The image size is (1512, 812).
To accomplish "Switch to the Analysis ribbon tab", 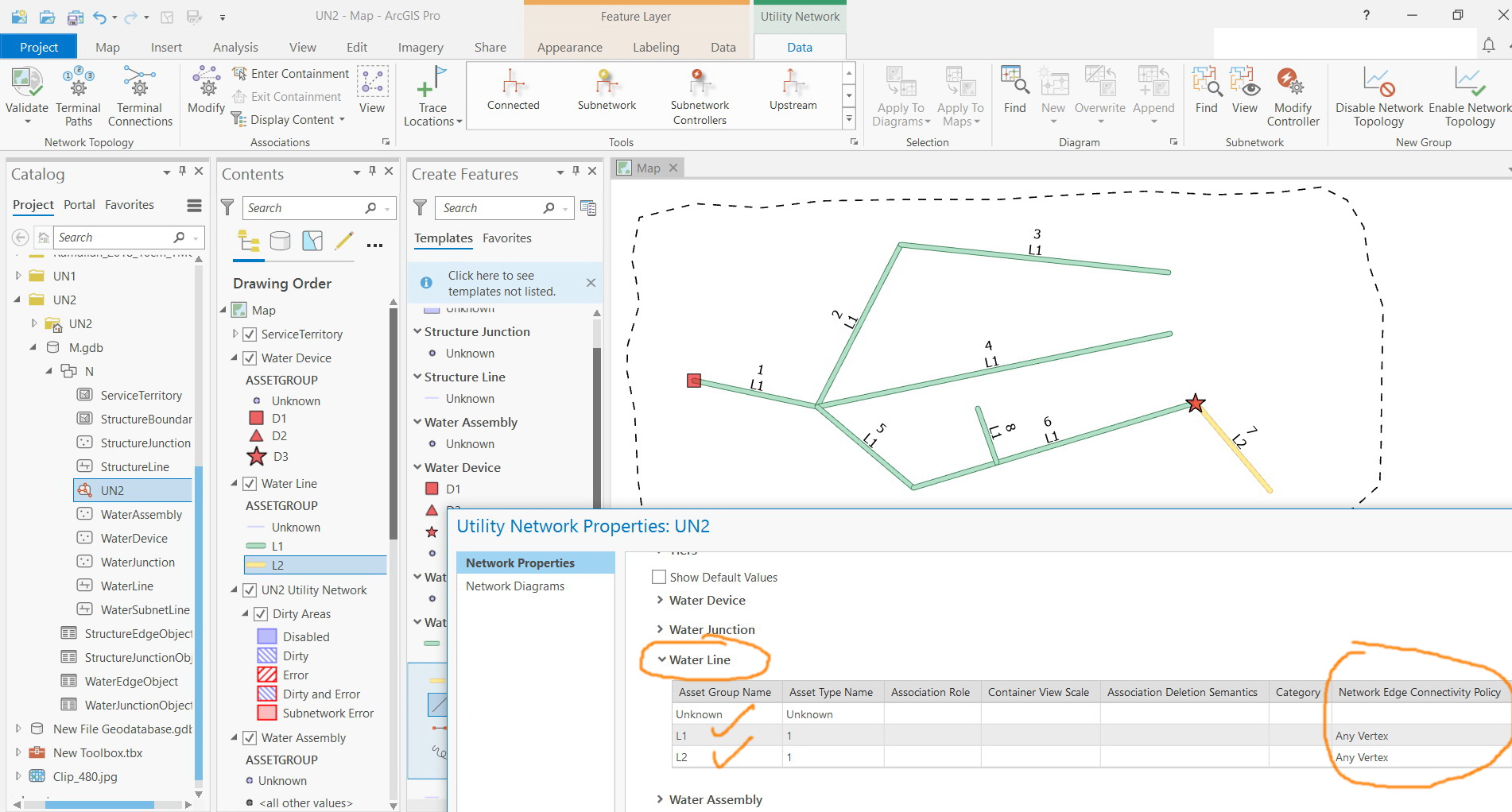I will pos(235,47).
